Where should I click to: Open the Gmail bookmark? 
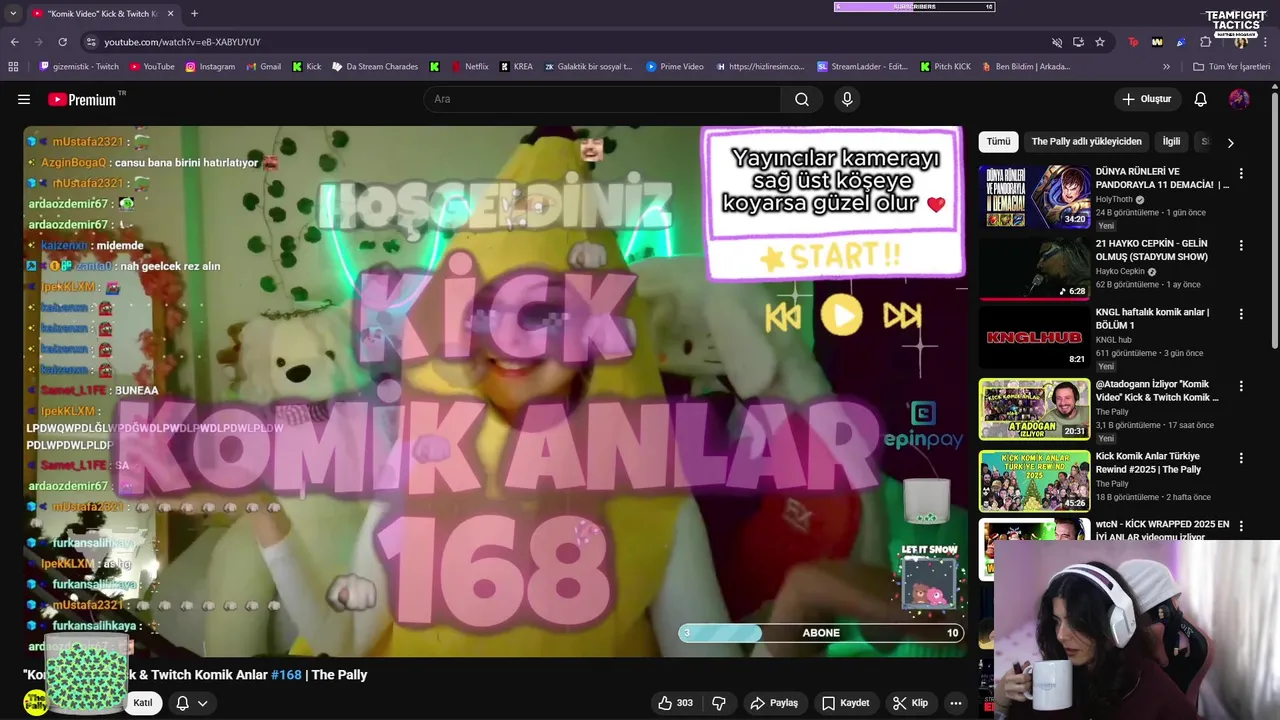[x=263, y=67]
